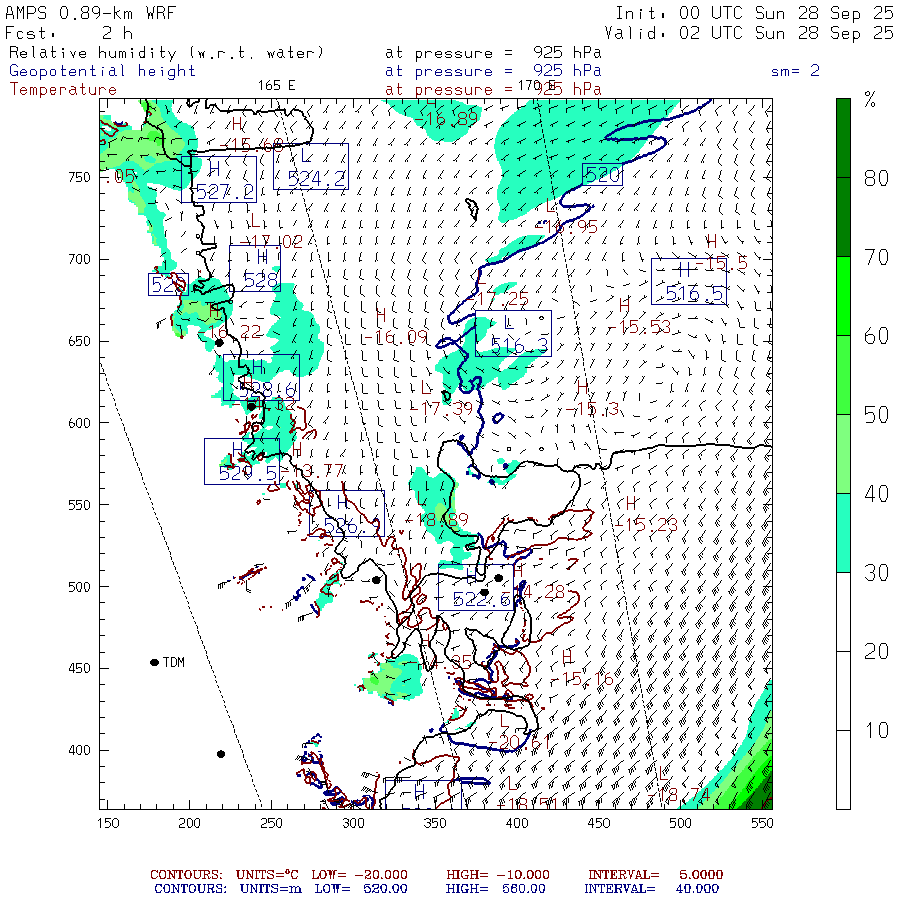Viewport: 900px width, 900px height.
Task: Click the -18.89 temperature low label
Action: point(438,520)
